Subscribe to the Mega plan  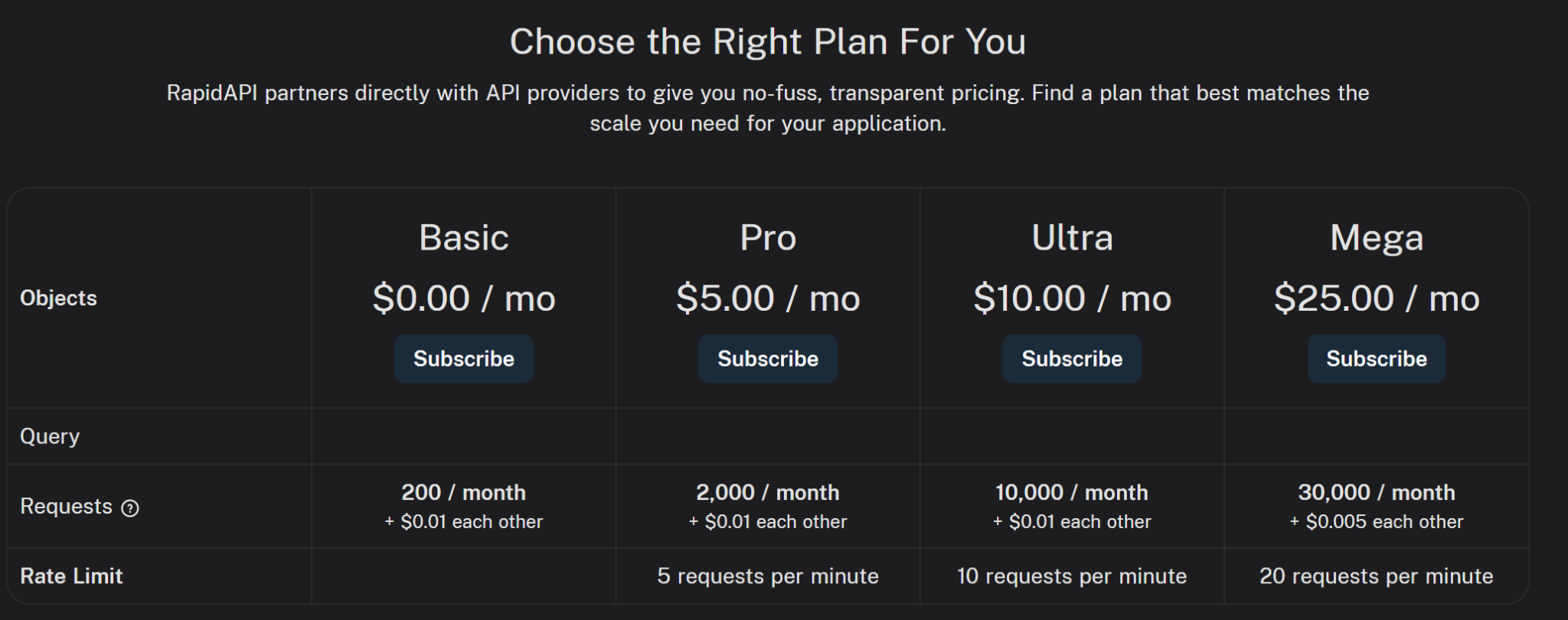(x=1376, y=358)
